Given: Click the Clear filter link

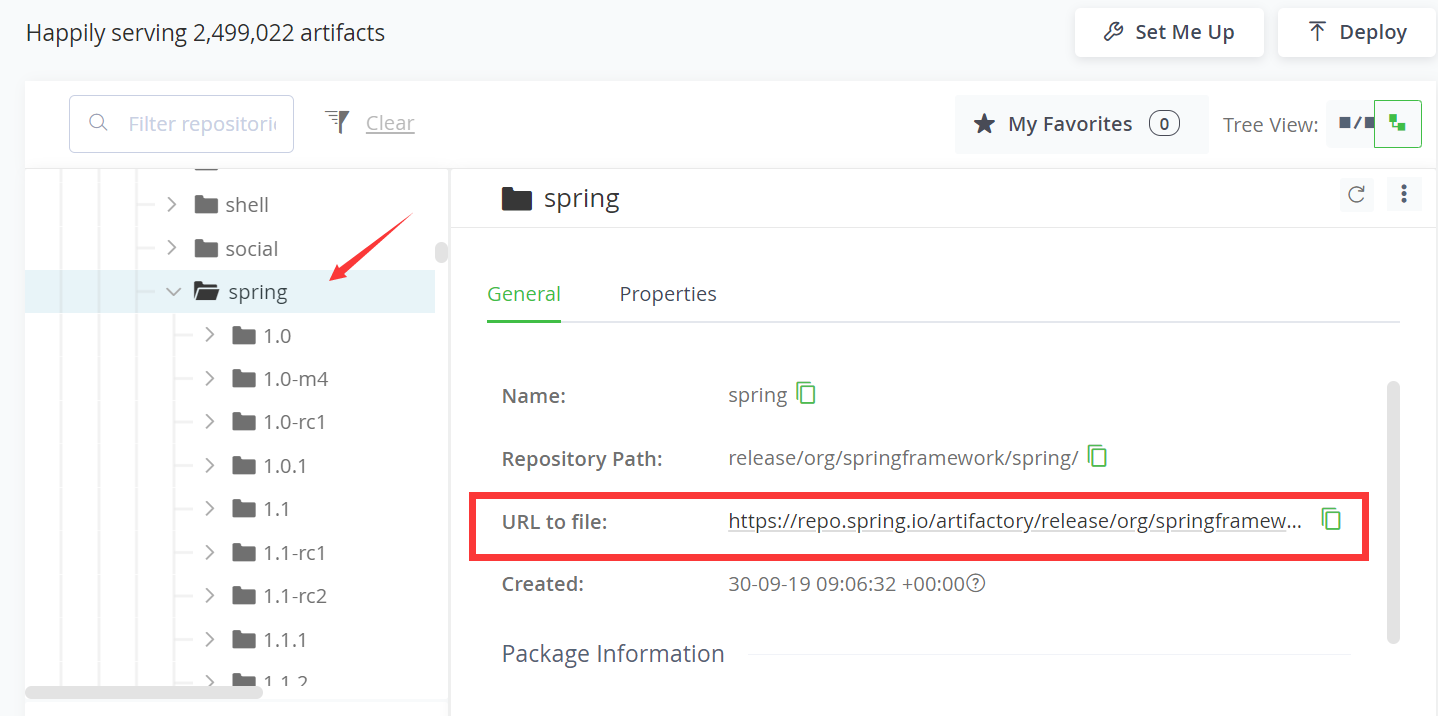Looking at the screenshot, I should [x=390, y=123].
